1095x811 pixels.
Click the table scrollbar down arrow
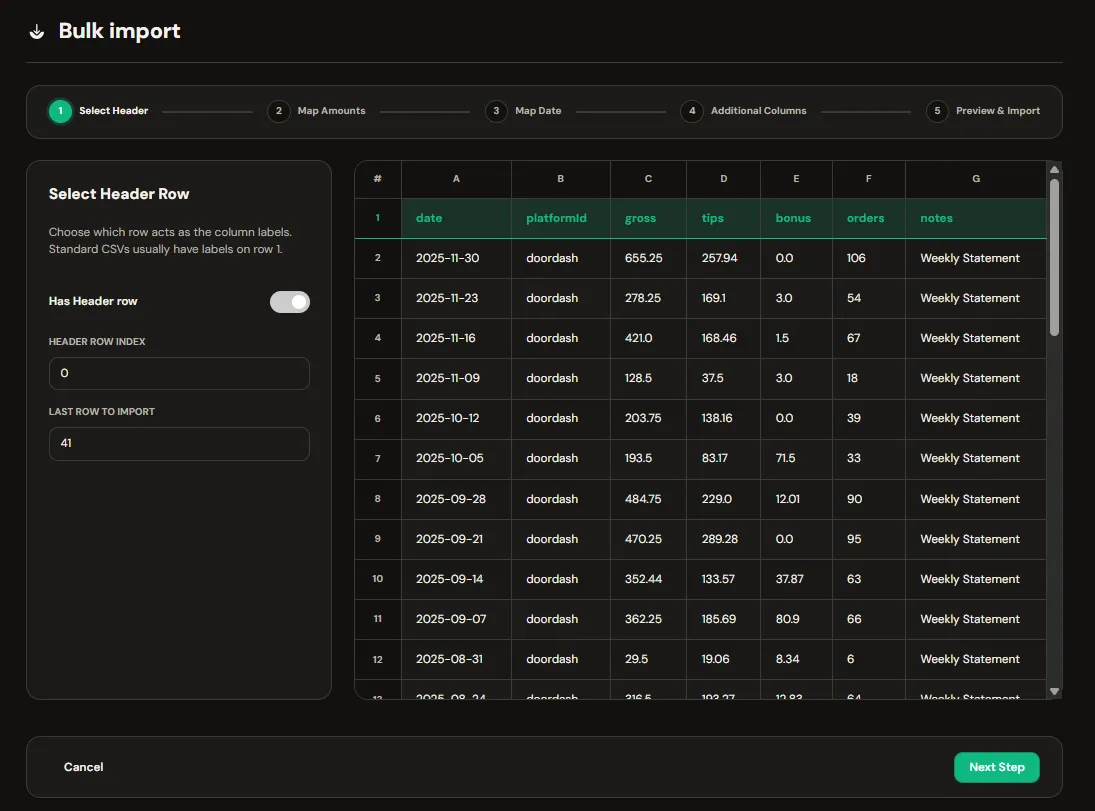pyautogui.click(x=1054, y=692)
